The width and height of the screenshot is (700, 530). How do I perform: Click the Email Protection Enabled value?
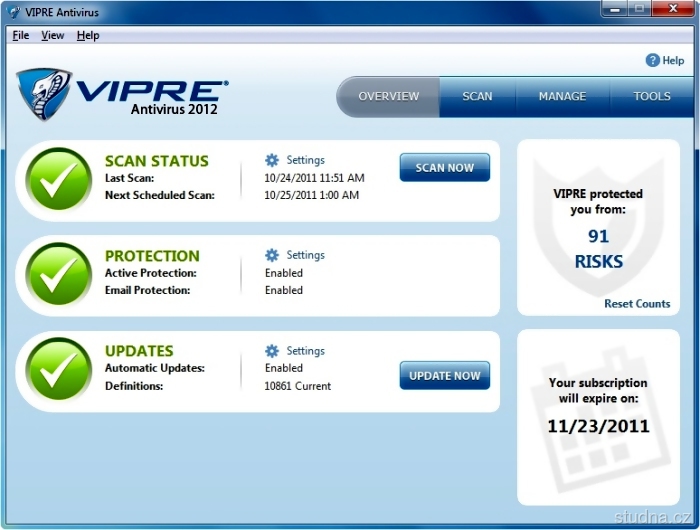coord(284,290)
